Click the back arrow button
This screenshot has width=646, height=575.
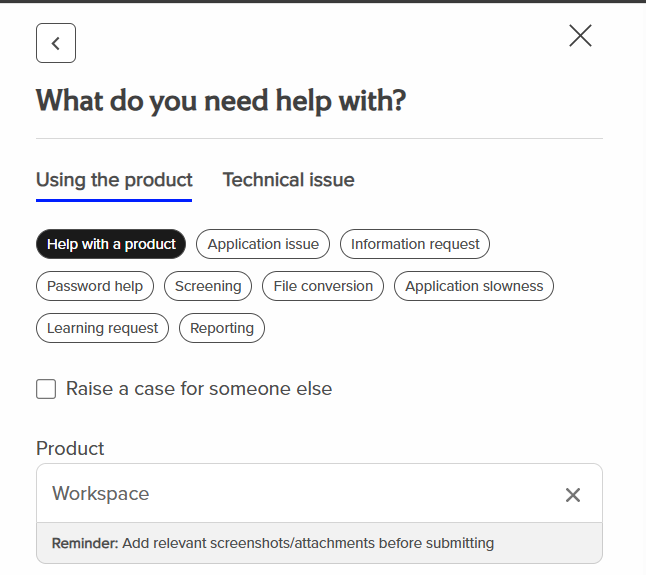pyautogui.click(x=56, y=43)
